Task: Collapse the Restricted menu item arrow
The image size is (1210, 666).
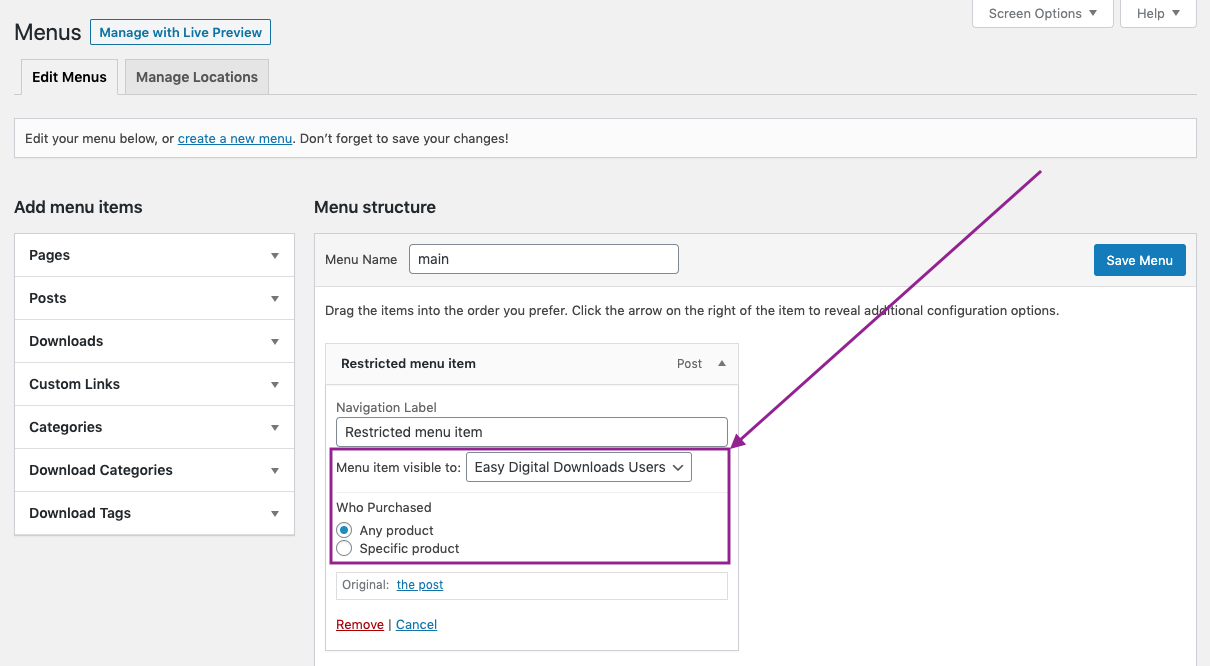Action: point(722,364)
